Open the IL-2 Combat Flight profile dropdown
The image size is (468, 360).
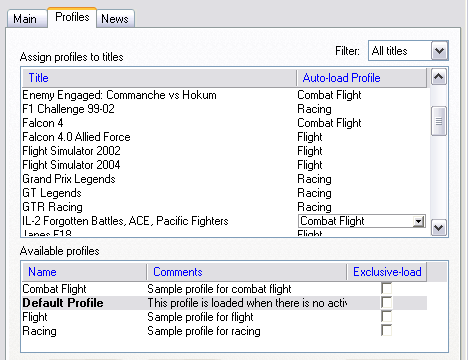coord(418,221)
